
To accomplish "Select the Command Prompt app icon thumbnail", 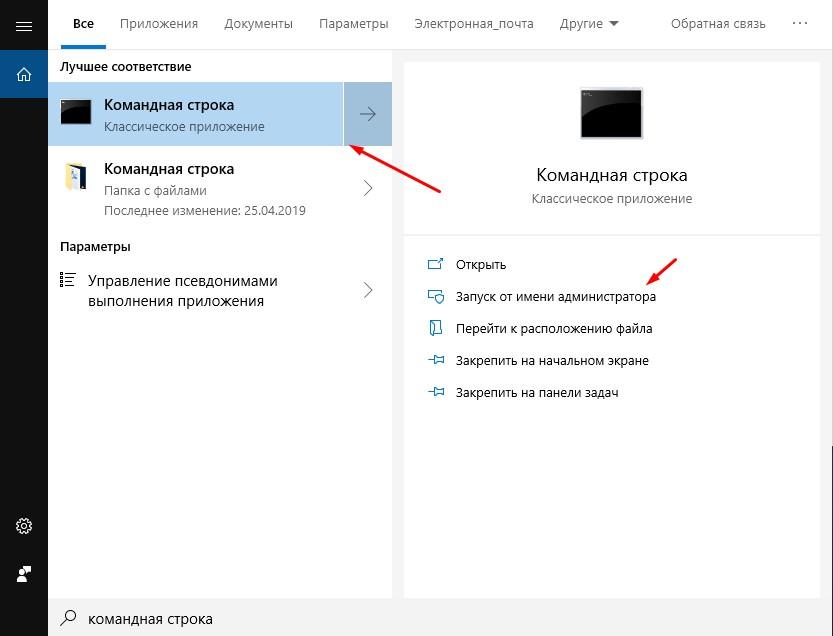I will coord(75,113).
